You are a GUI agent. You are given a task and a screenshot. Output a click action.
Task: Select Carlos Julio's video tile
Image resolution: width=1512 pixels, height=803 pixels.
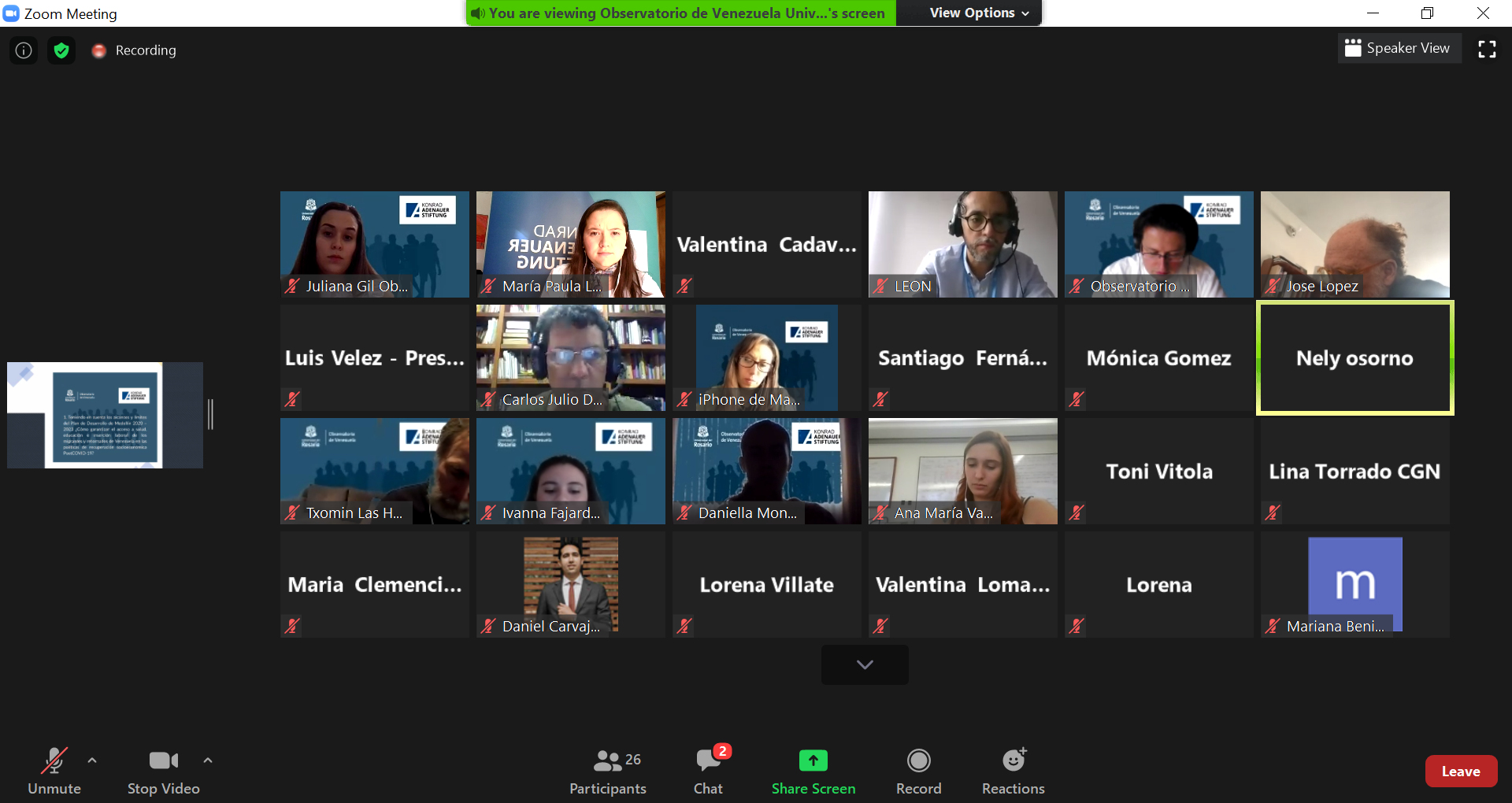coord(570,358)
